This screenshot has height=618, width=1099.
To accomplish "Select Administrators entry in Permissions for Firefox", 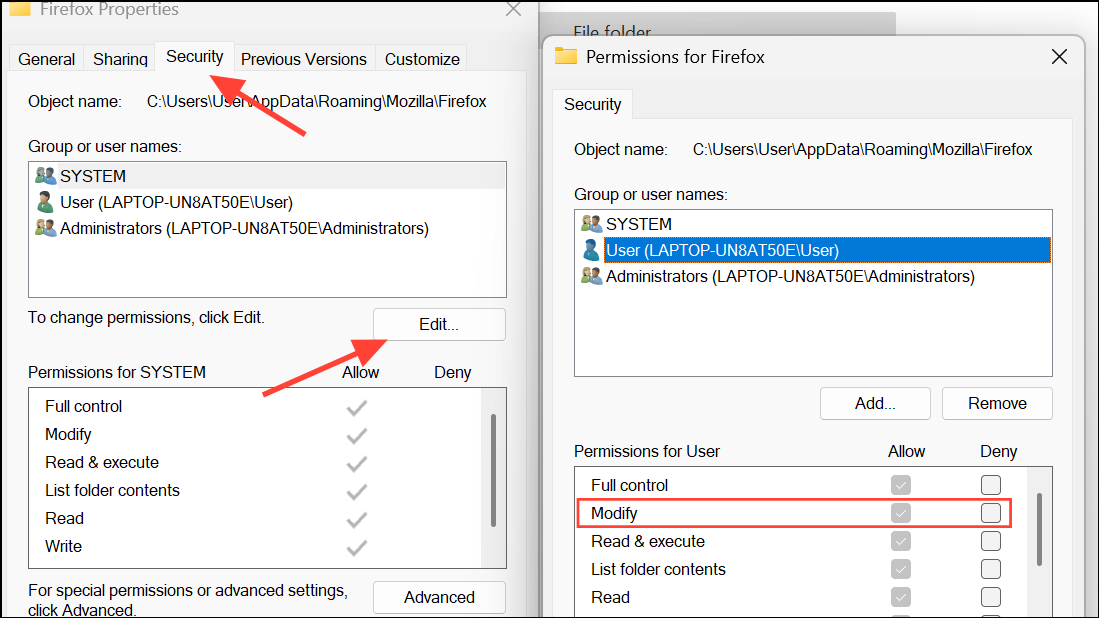I will [x=813, y=276].
